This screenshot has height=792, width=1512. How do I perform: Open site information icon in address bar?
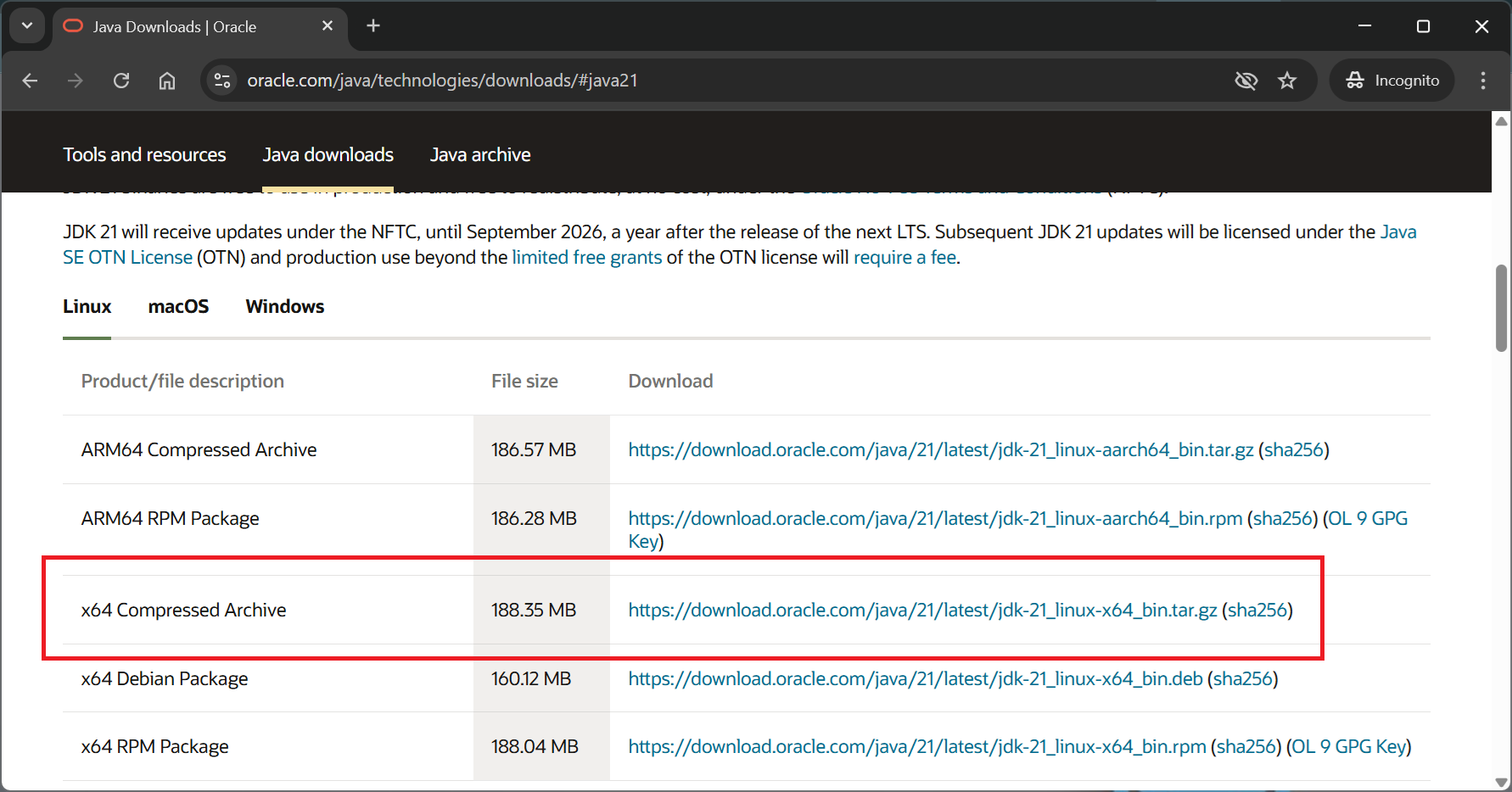pos(222,81)
